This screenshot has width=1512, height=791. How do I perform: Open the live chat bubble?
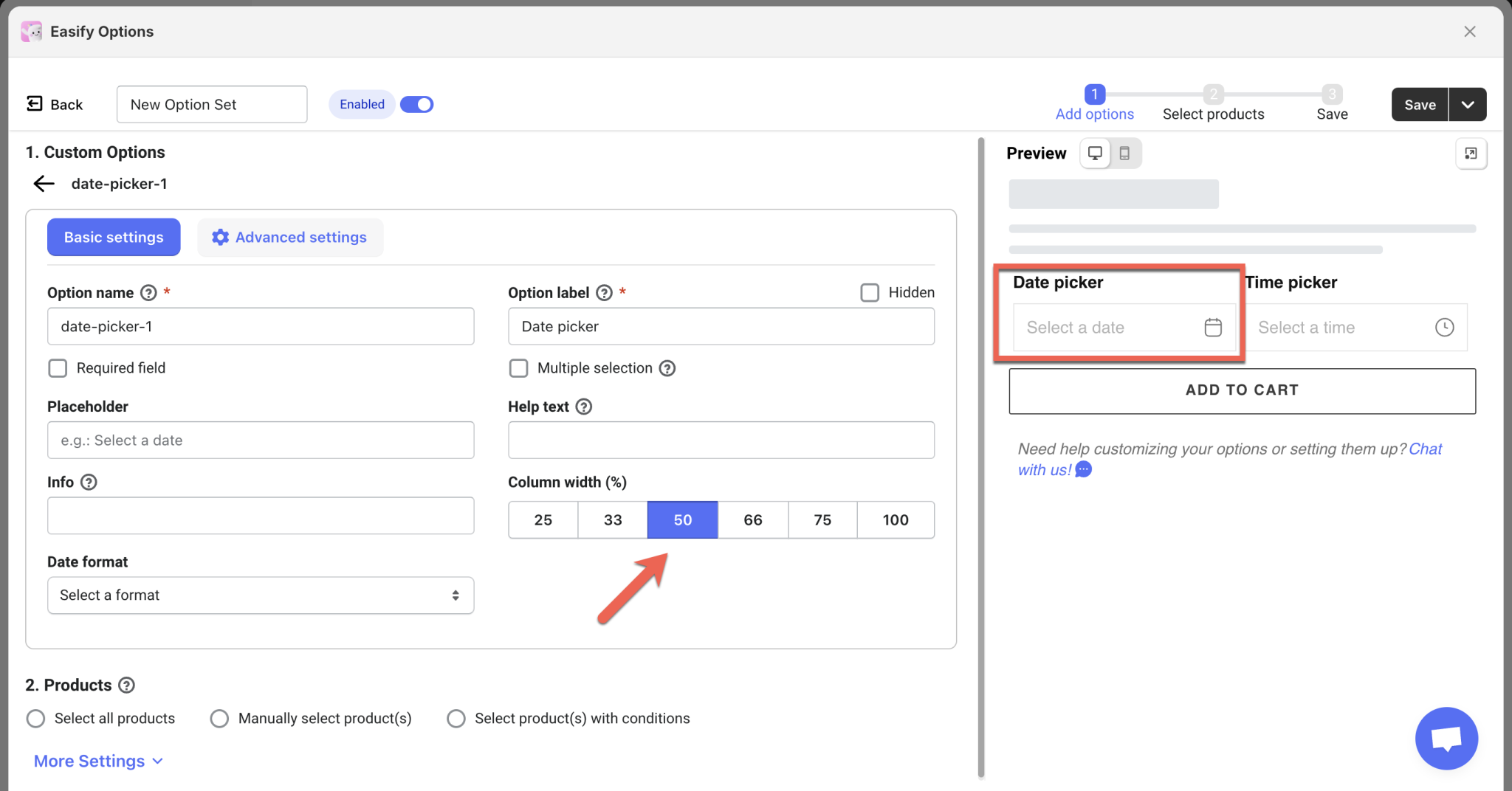coord(1446,738)
